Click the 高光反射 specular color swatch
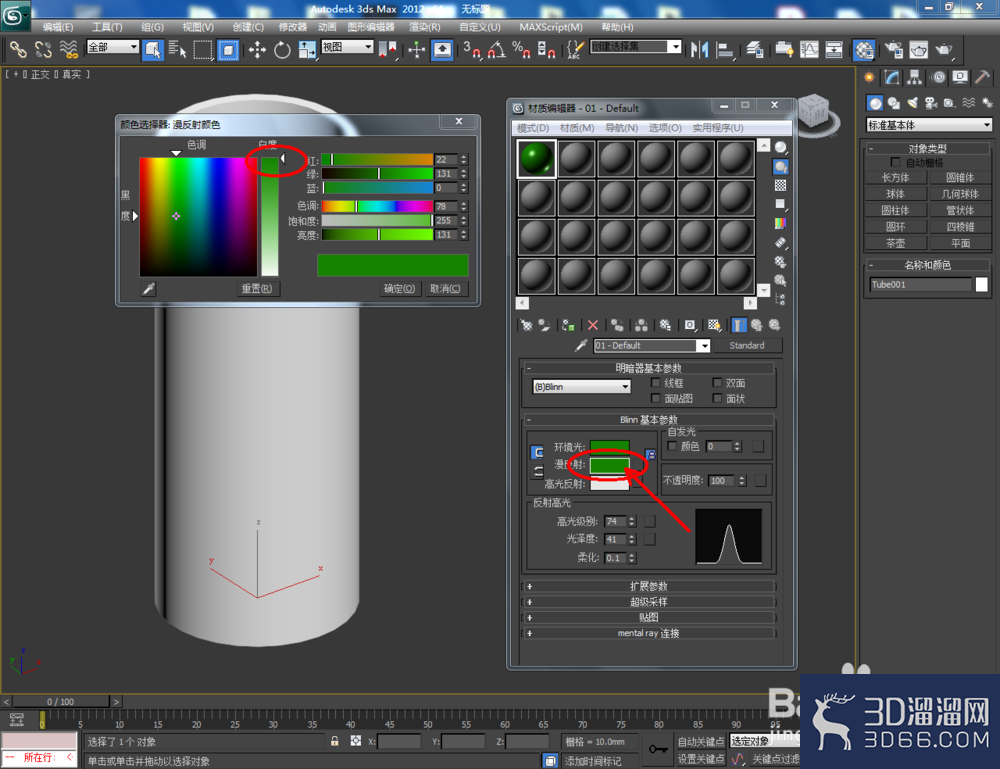This screenshot has width=1000, height=769. tap(610, 484)
